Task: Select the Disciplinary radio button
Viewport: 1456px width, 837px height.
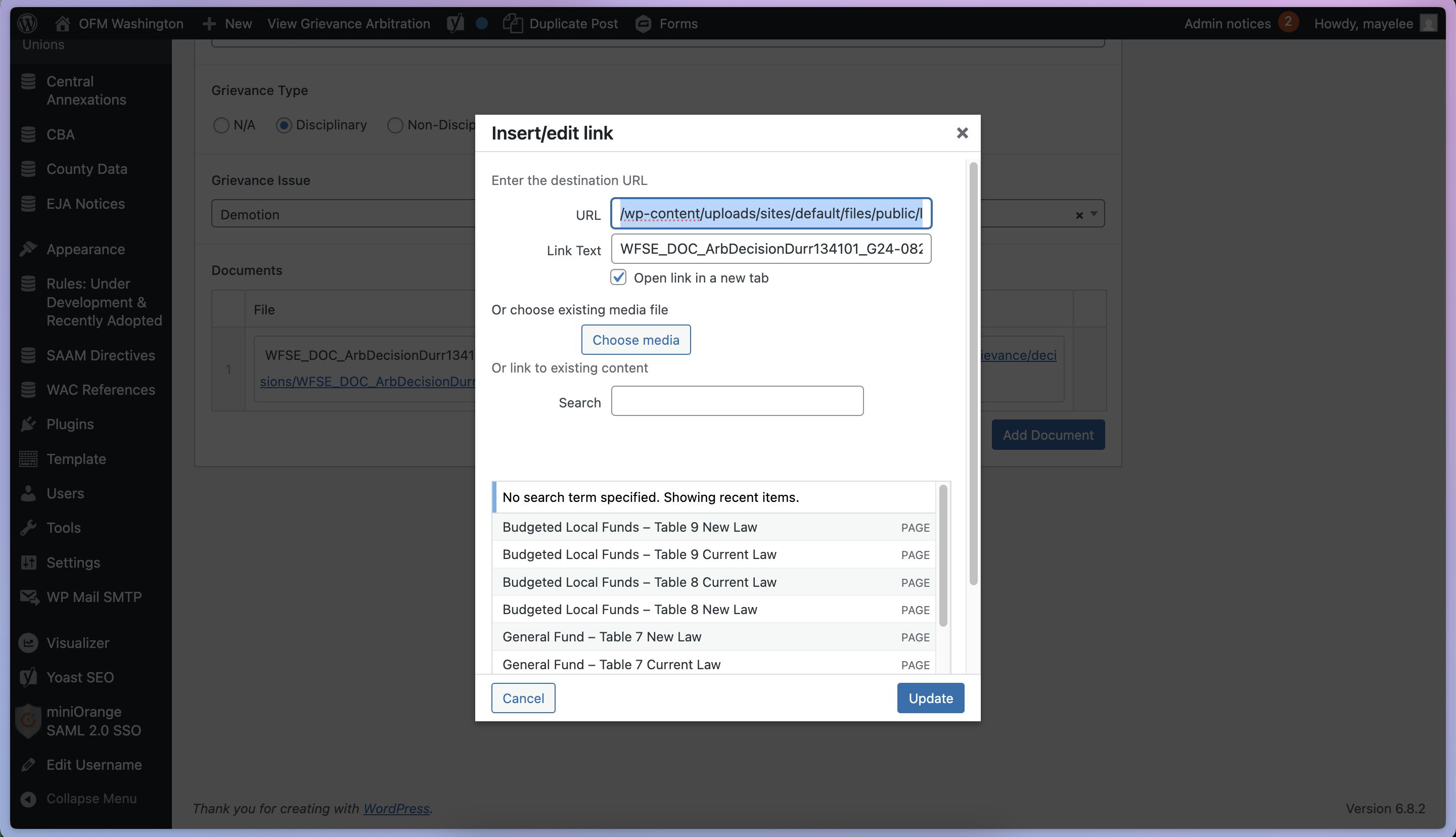Action: [284, 125]
